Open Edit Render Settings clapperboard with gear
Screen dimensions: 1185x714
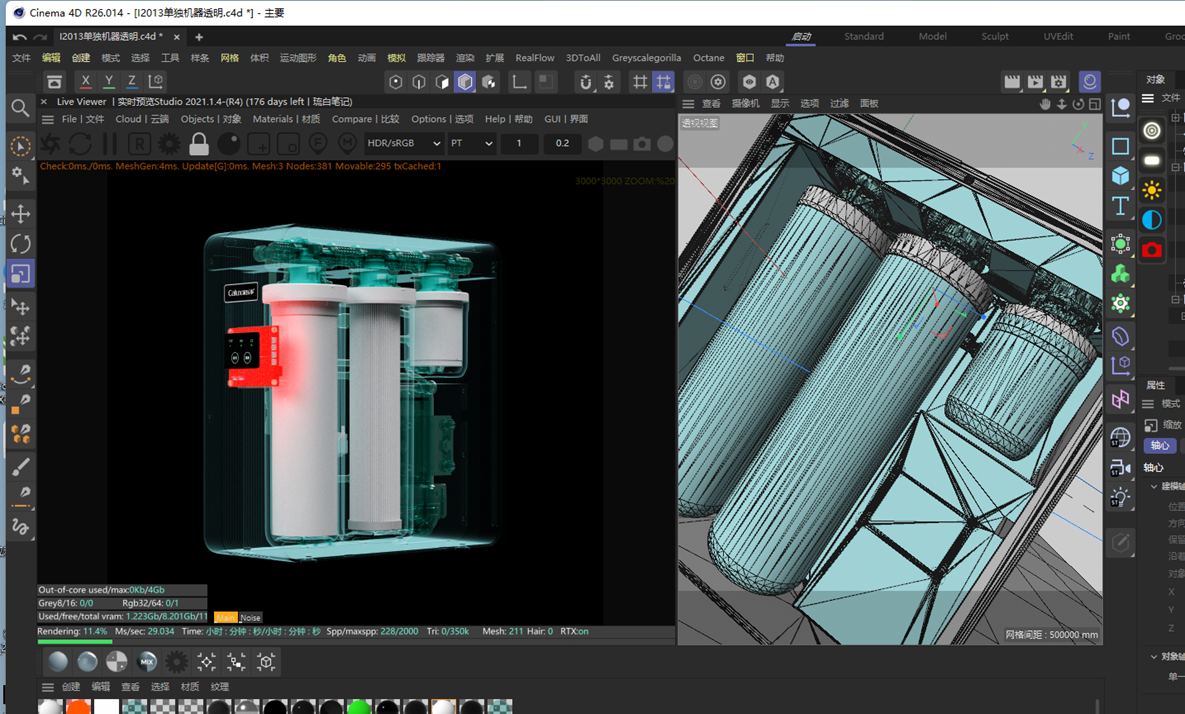coord(1059,82)
